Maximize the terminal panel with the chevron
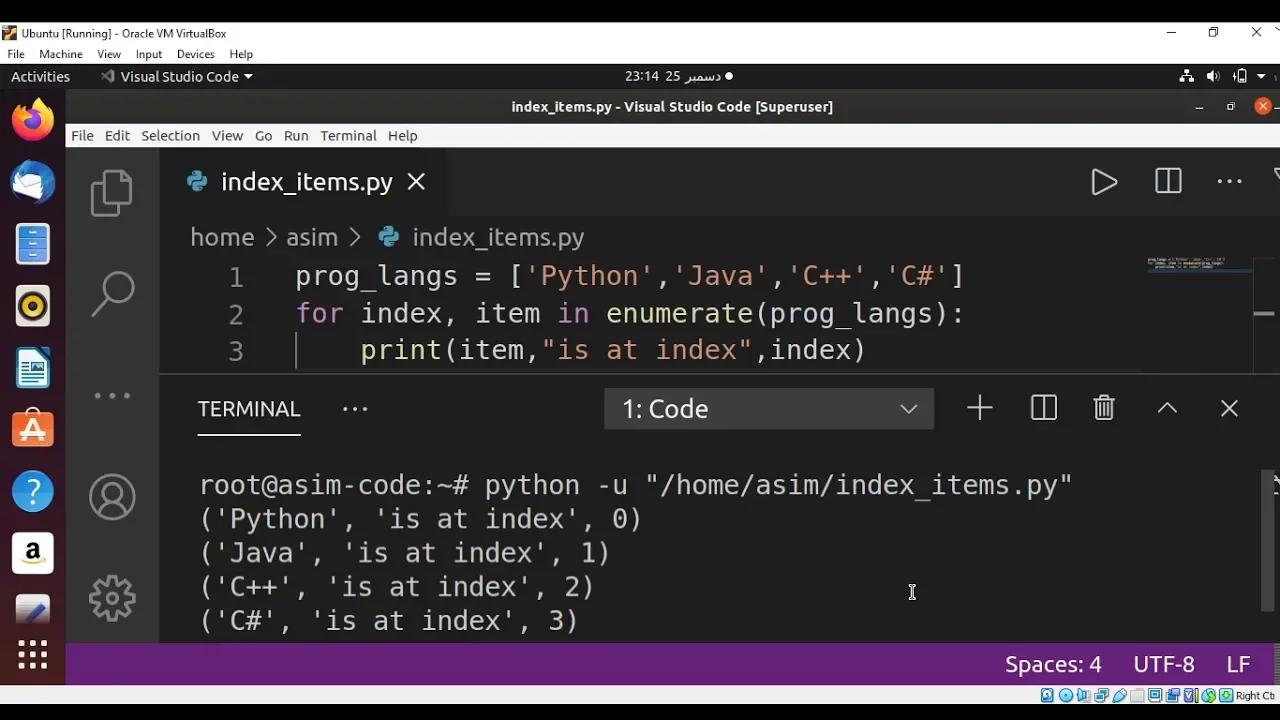This screenshot has width=1280, height=720. tap(1167, 408)
